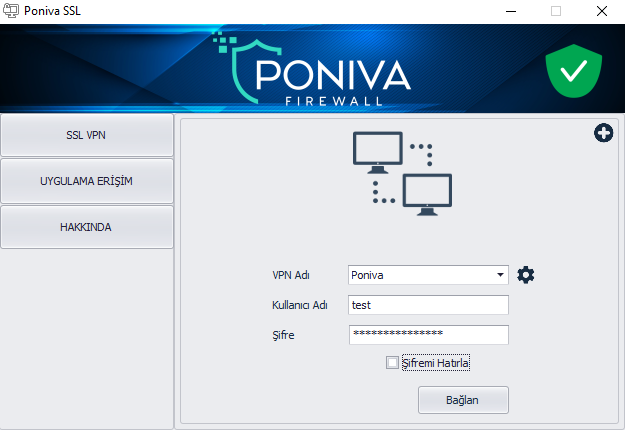Switch to UYGULAMA ERİŞİM section

[87, 181]
